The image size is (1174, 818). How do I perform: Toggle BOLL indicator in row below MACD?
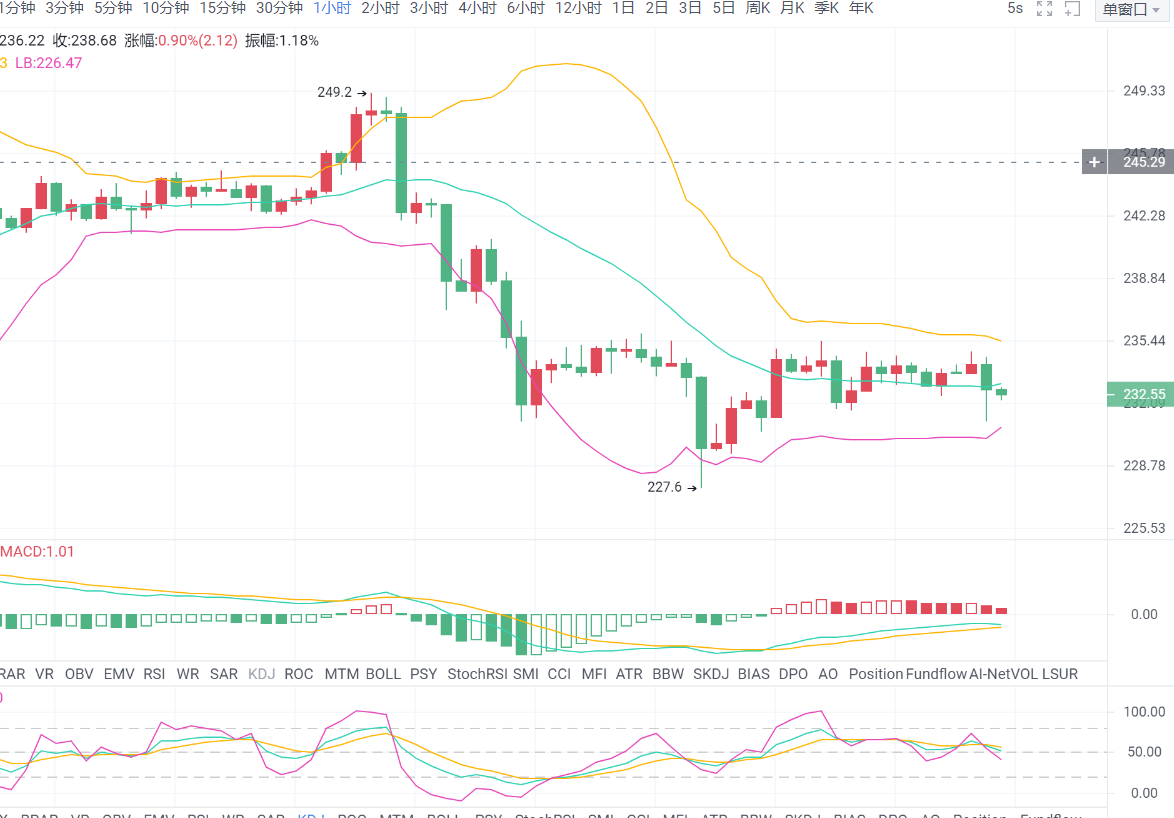383,674
